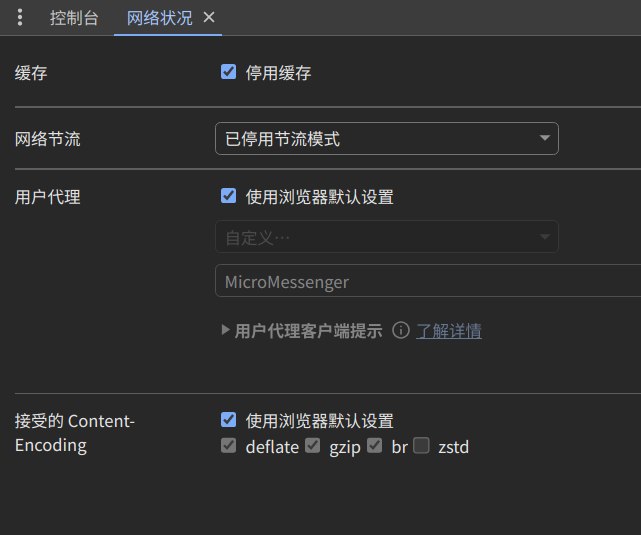
Task: Select the 网络状况 tab
Action: 159,18
